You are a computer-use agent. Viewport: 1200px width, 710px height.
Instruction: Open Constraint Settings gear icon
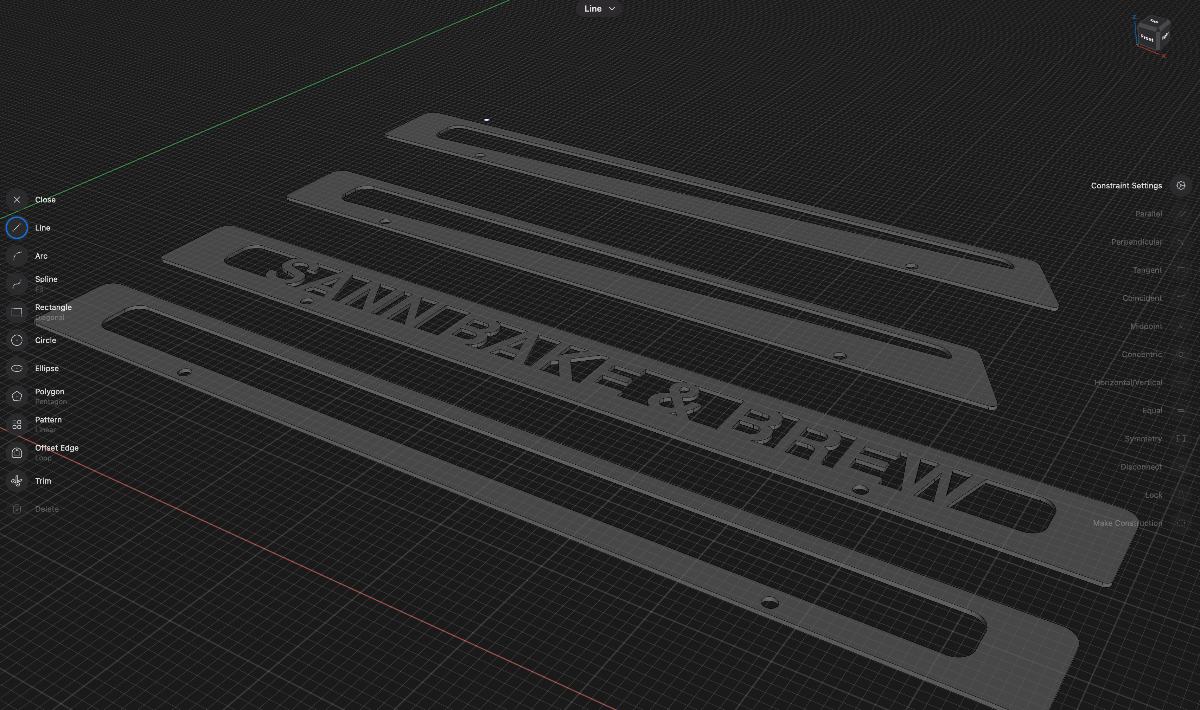[1181, 186]
